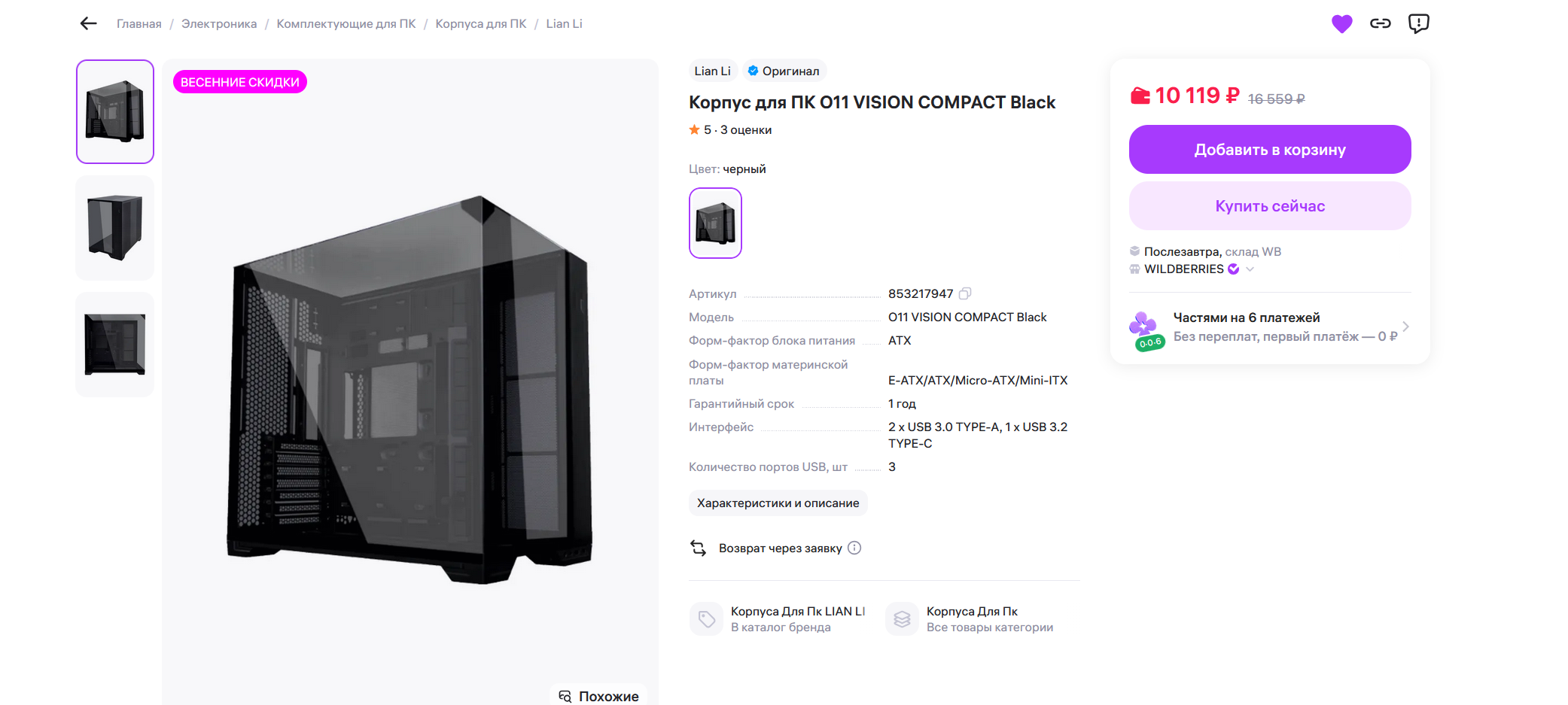
Task: Click the verified Оригинал badge
Action: pos(784,71)
